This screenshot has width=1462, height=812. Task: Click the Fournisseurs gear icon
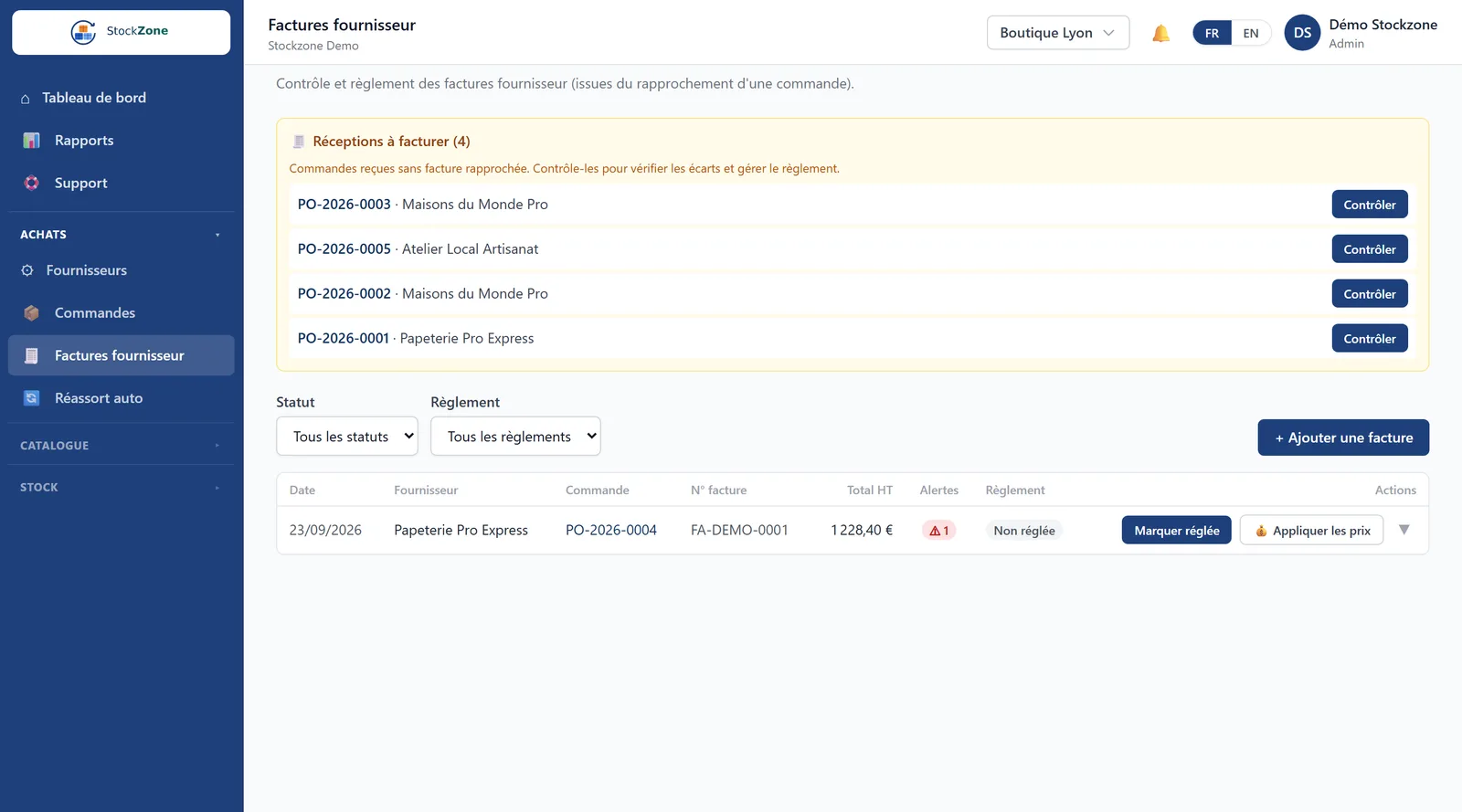tap(27, 270)
